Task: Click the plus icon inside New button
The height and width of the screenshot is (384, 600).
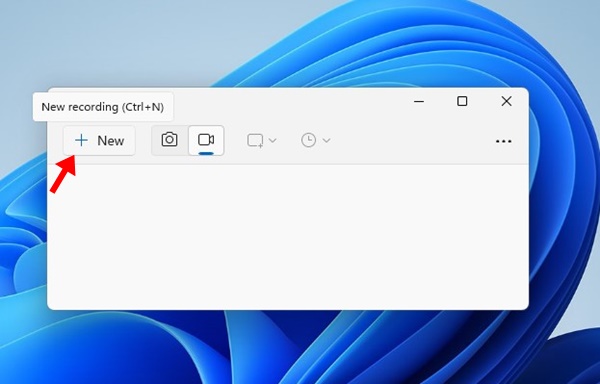Action: click(x=81, y=140)
